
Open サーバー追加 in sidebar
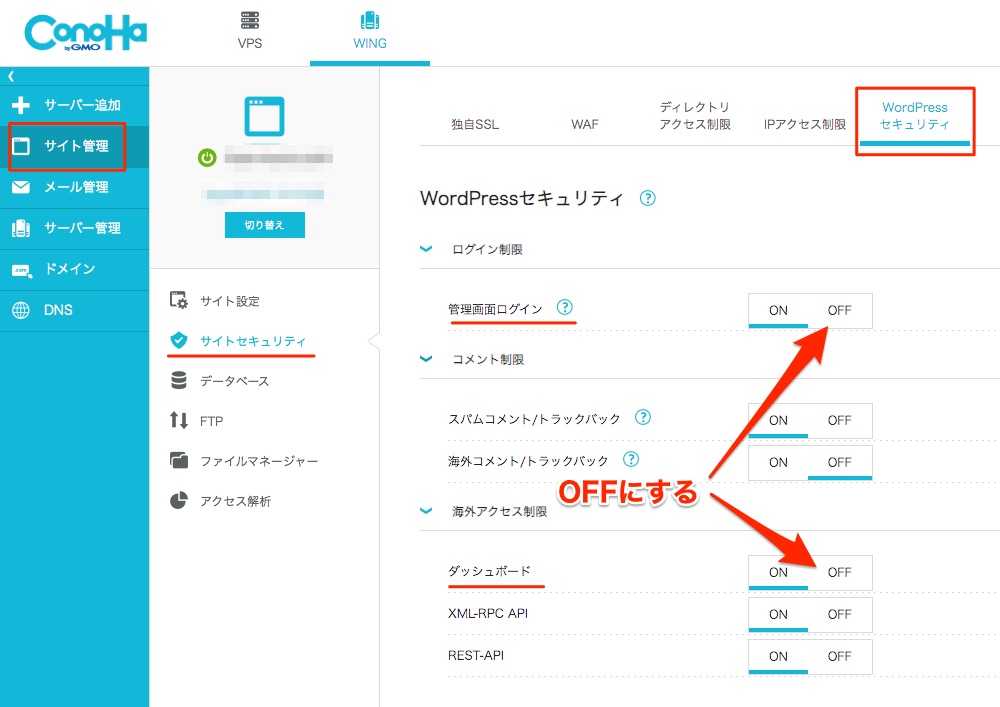(75, 105)
